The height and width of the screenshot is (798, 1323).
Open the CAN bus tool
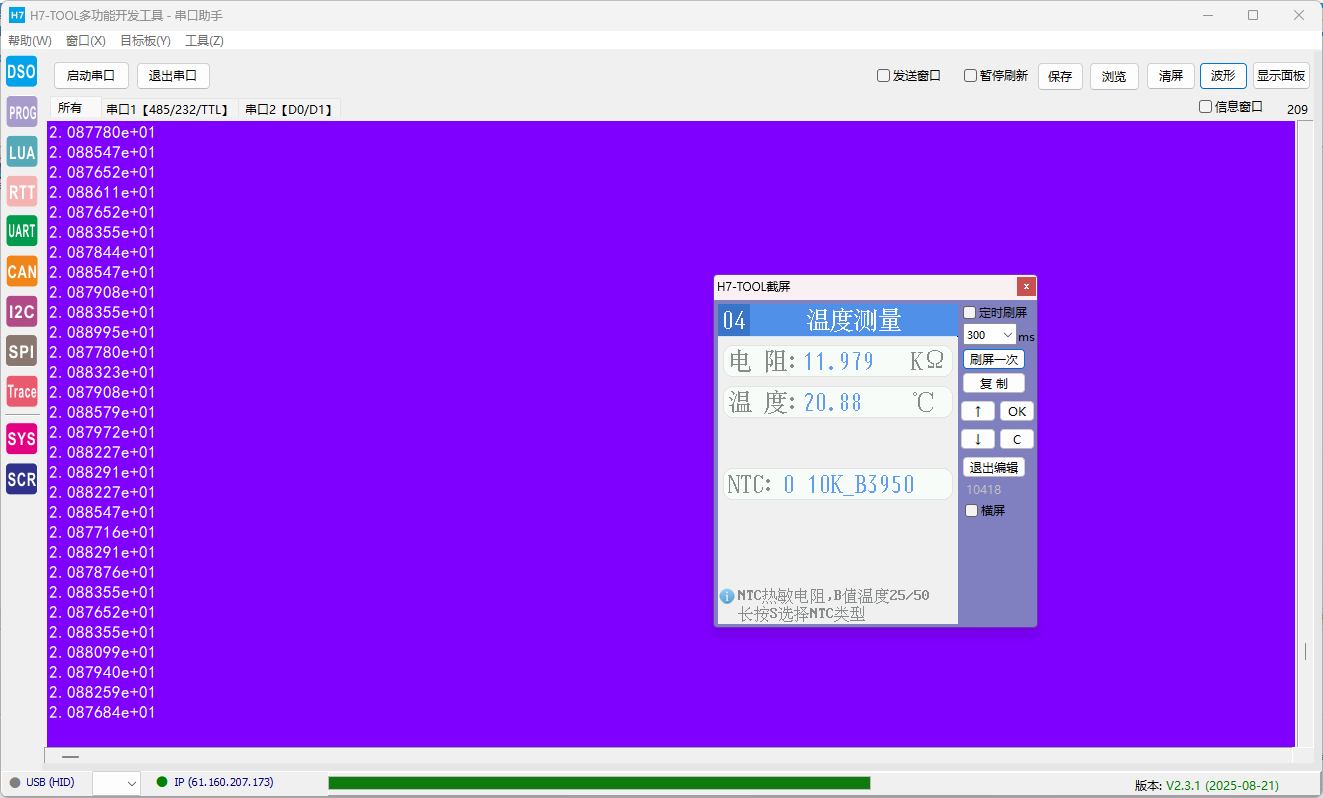point(21,271)
